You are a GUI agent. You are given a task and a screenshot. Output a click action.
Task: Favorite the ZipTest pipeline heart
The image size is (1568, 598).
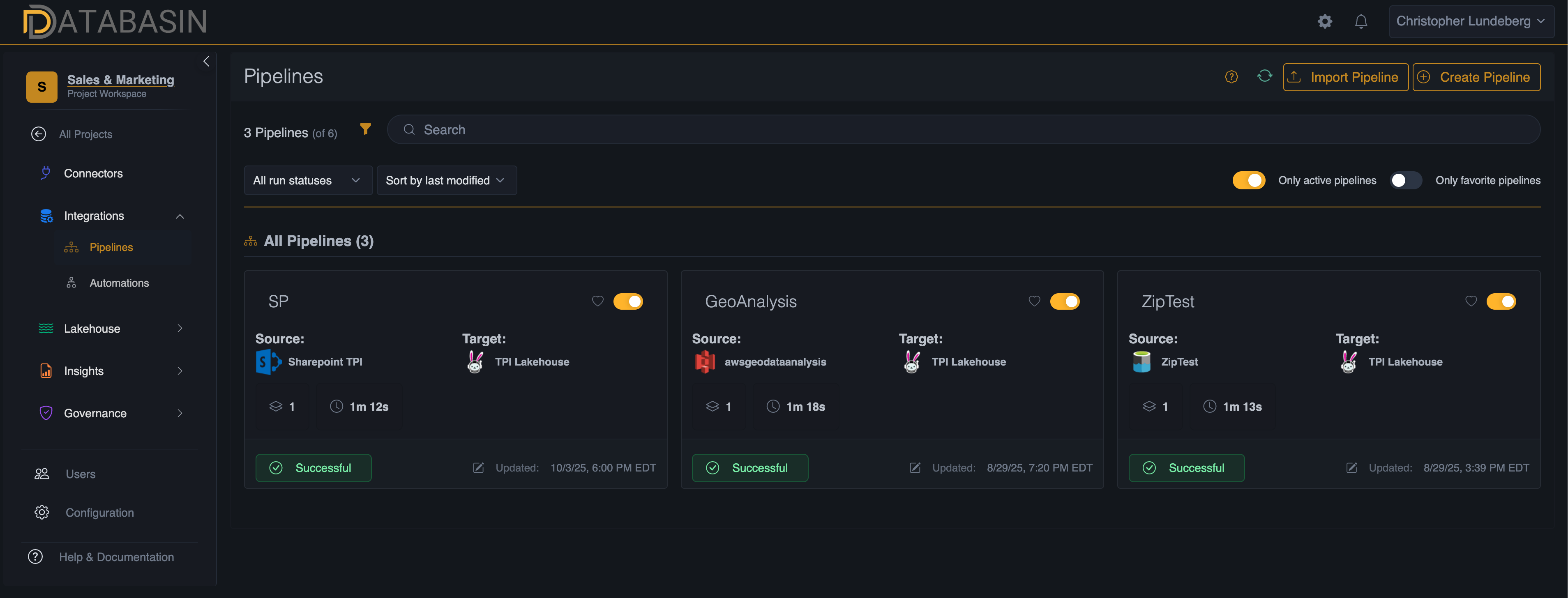point(1471,301)
